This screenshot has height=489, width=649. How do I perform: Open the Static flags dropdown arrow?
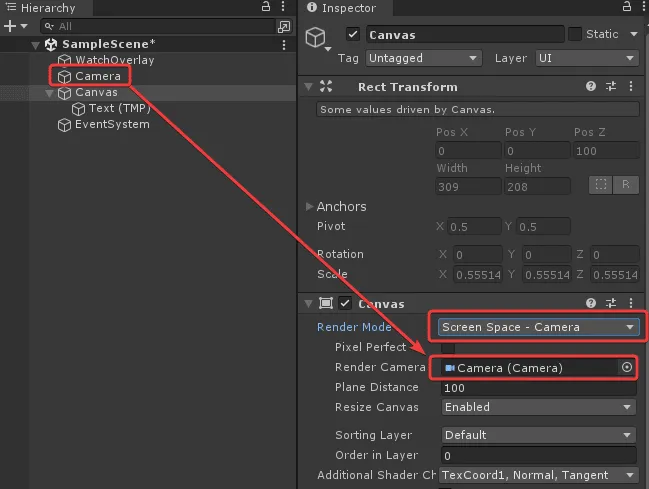click(634, 34)
